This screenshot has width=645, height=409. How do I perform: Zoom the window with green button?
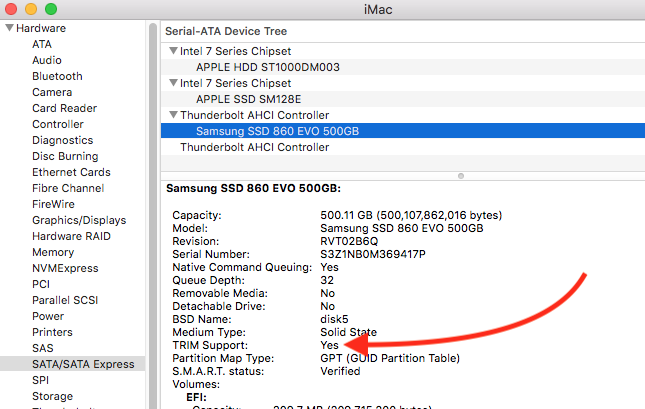tap(51, 9)
